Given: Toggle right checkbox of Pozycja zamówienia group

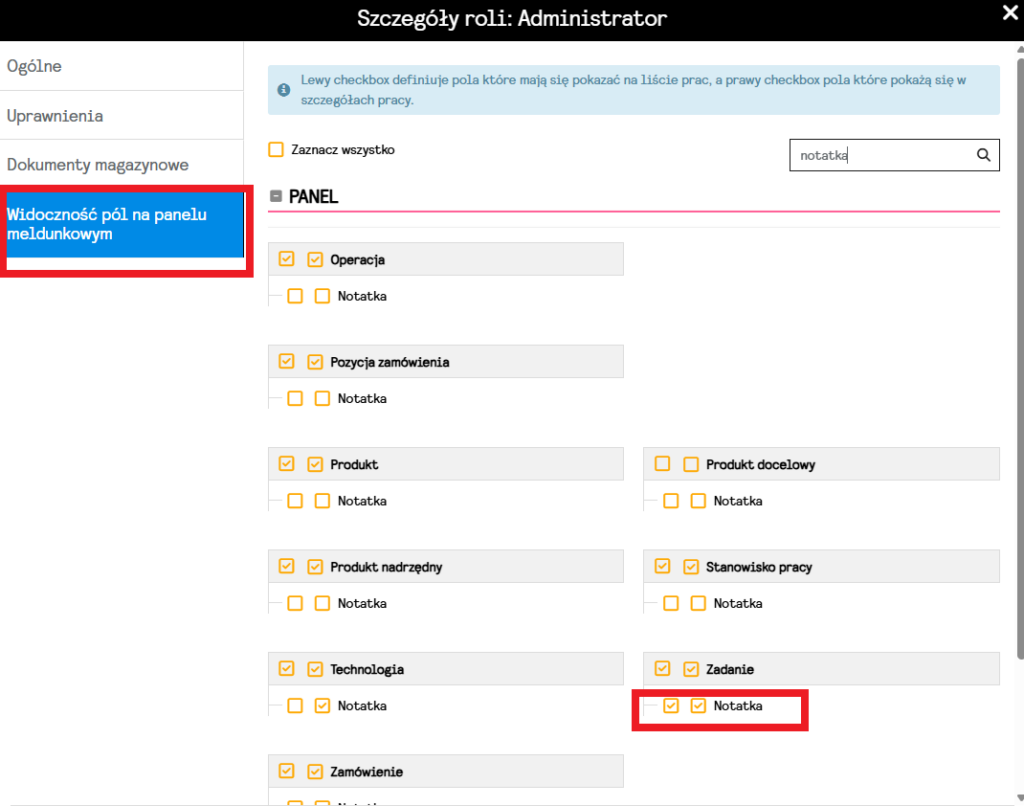Looking at the screenshot, I should pyautogui.click(x=315, y=362).
